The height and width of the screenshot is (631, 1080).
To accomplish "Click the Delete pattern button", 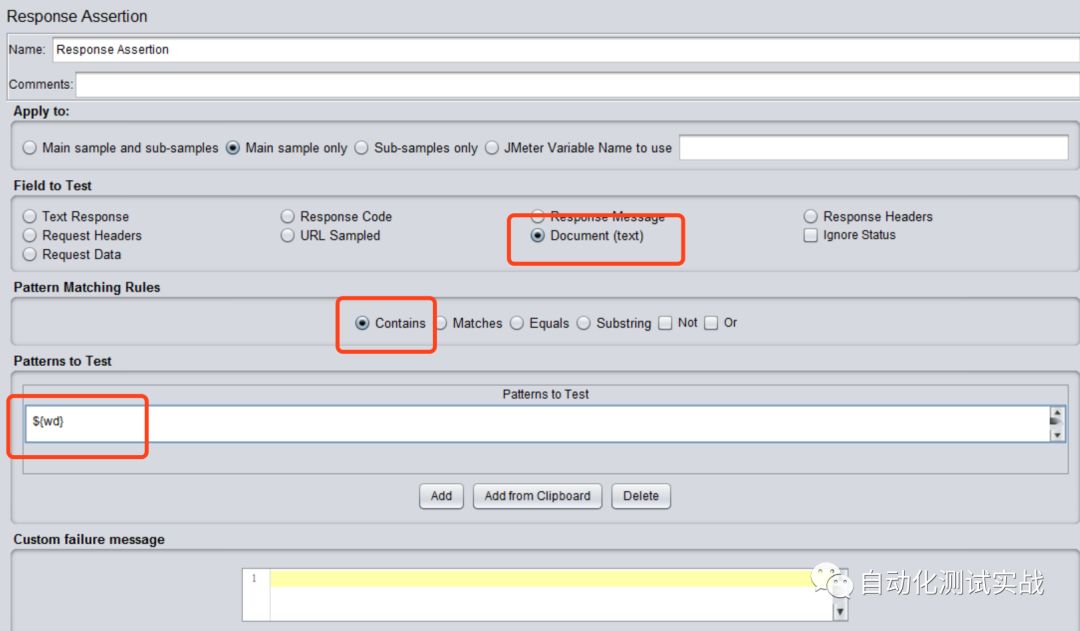I will (641, 496).
